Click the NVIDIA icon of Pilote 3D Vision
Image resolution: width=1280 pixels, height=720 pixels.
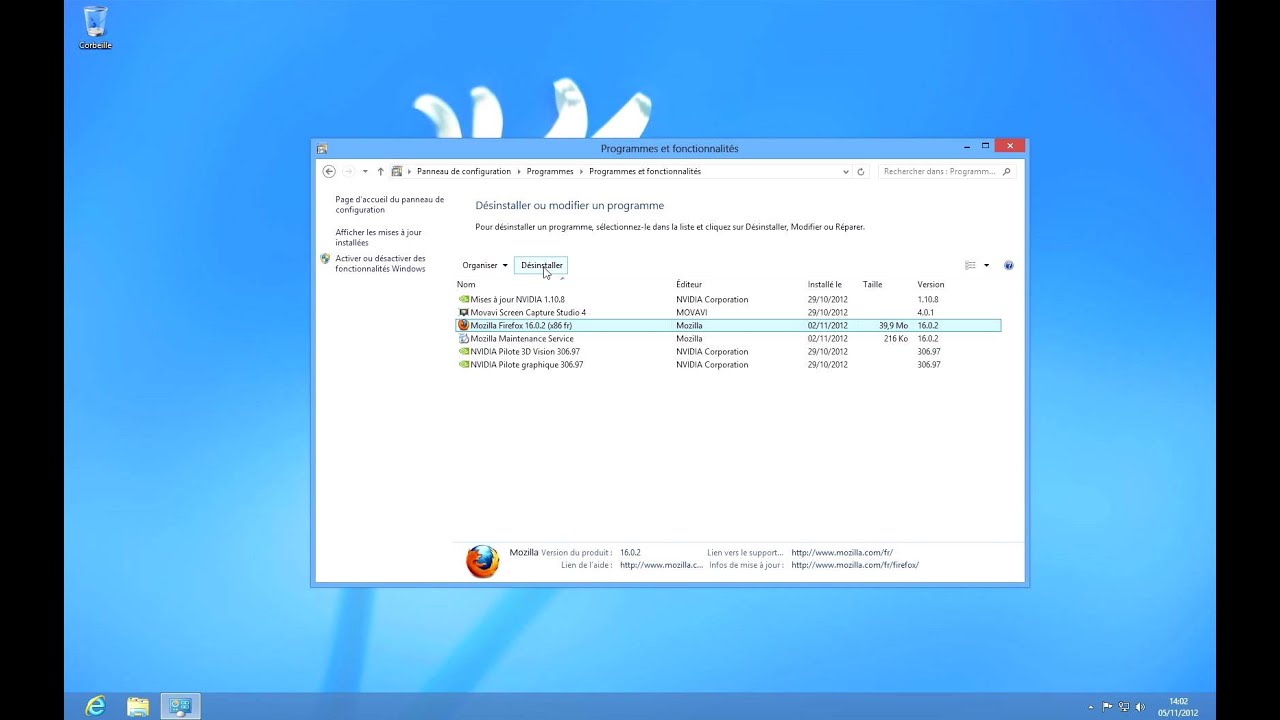[x=463, y=351]
